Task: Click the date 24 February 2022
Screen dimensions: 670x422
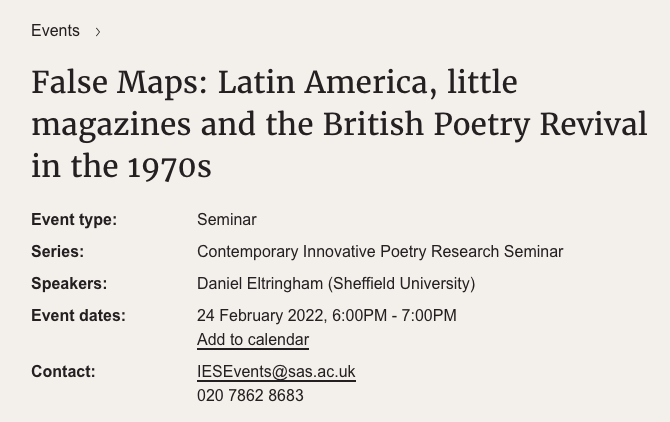Action: tap(261, 316)
